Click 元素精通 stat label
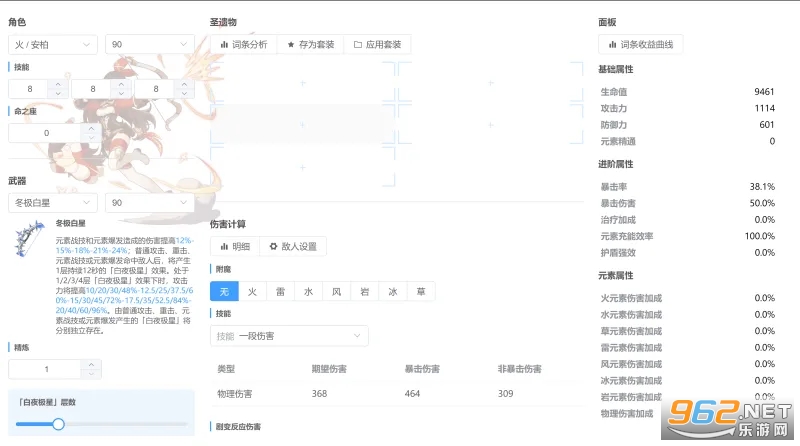The height and width of the screenshot is (446, 800). (618, 141)
